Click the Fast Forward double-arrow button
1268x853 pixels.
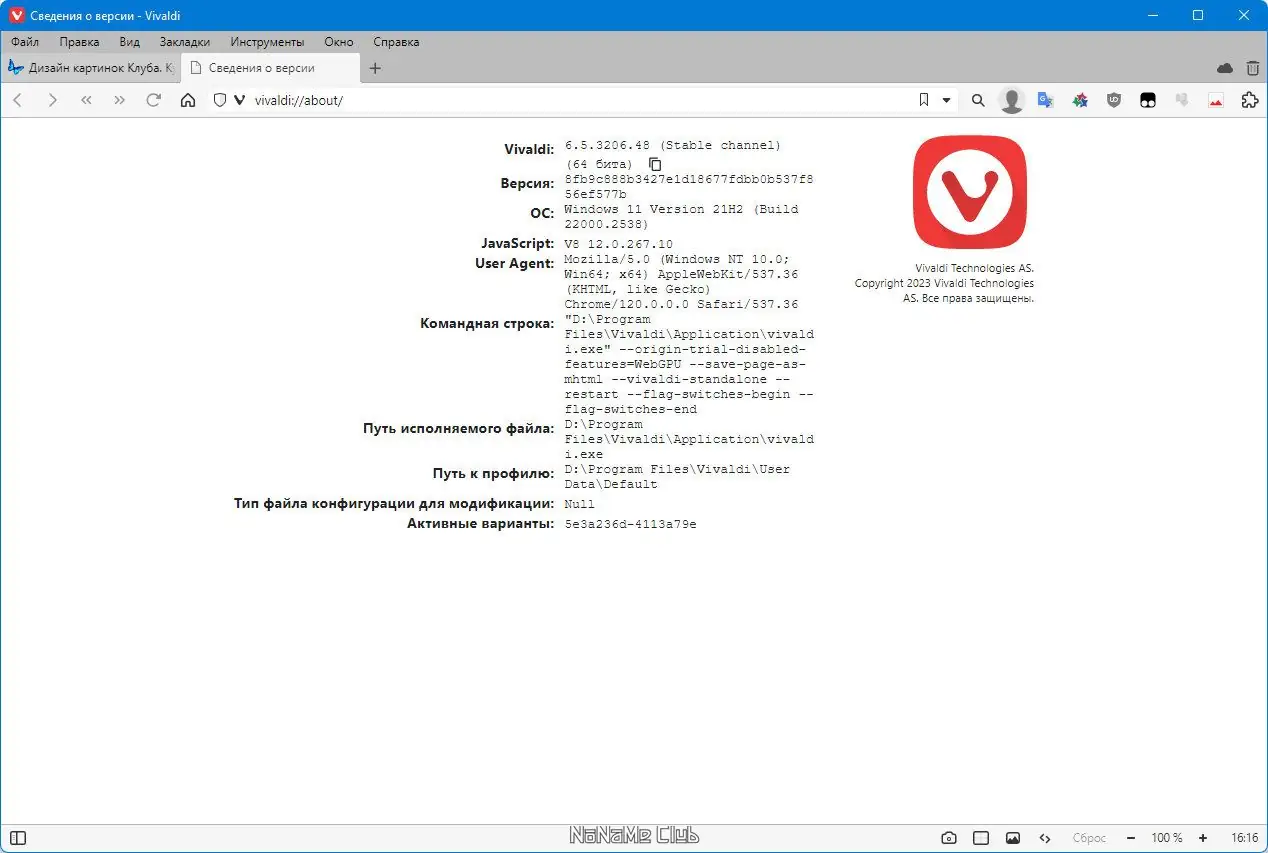120,100
